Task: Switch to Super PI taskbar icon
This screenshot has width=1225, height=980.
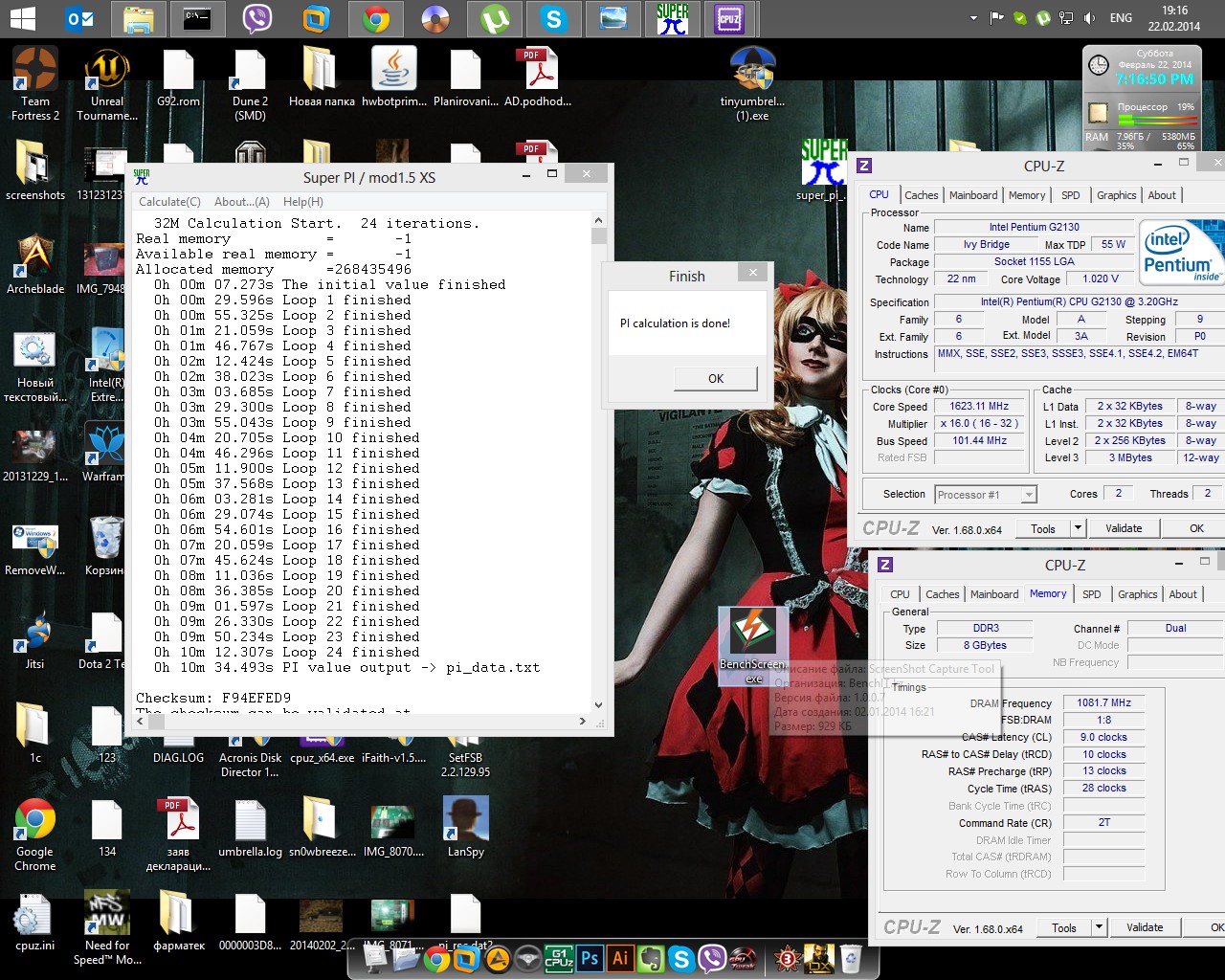Action: (672, 18)
